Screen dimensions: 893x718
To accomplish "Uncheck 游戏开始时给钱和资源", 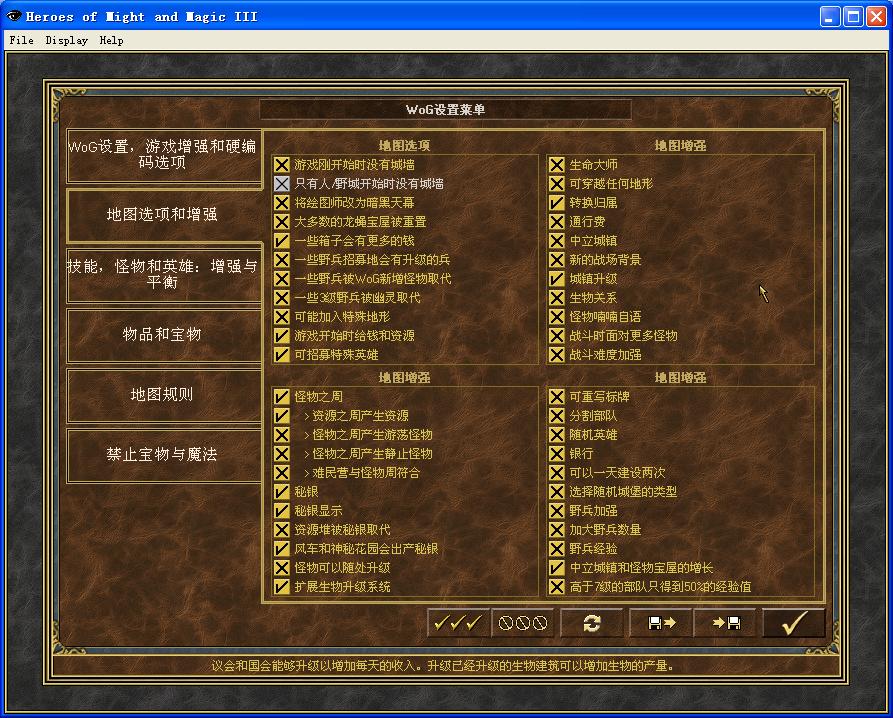I will [281, 336].
